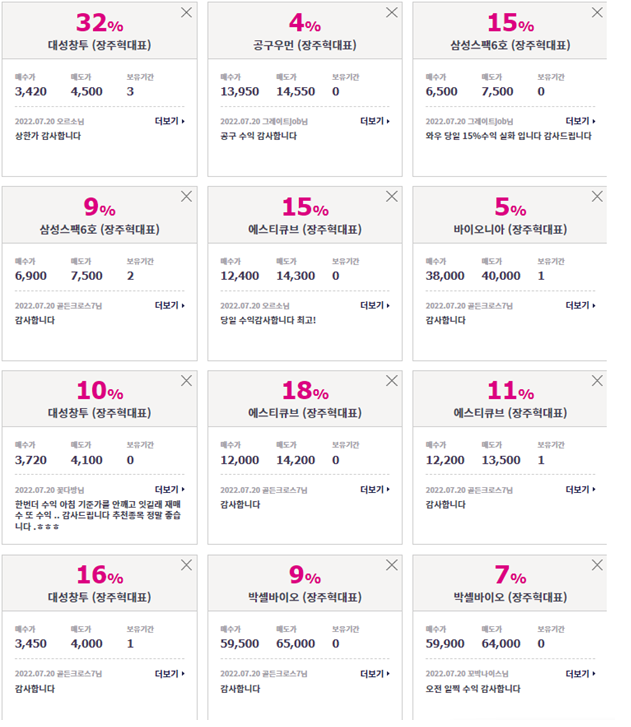This screenshot has height=727, width=631.
Task: Show more of the 10% 대성창투 review
Action: (170, 489)
